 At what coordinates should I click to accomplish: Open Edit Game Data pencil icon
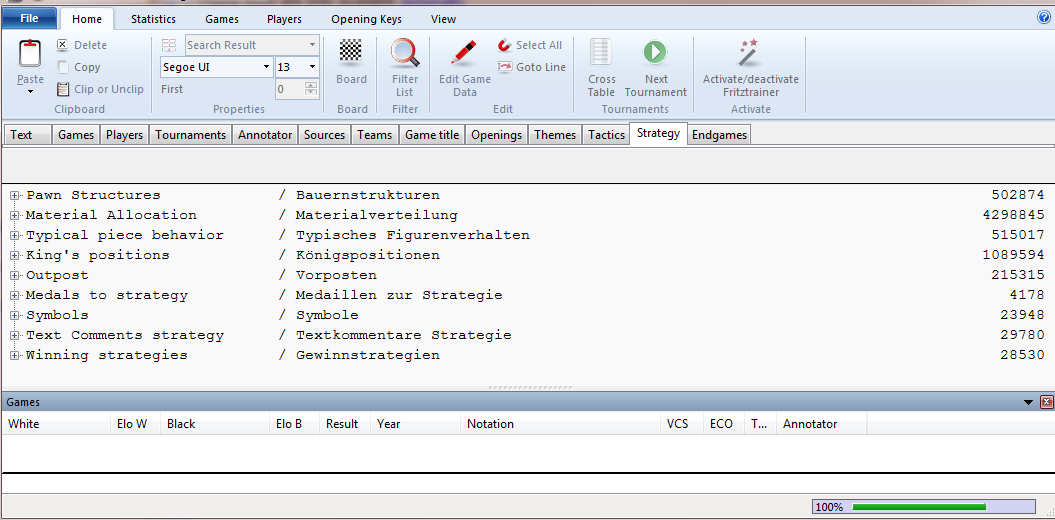click(x=464, y=54)
